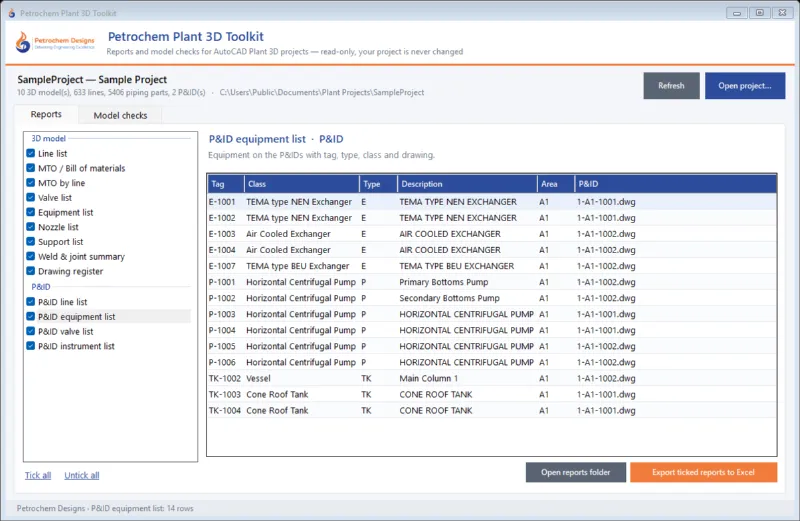Select the TK-1003 row tag cell
Viewport: 800px width, 521px height.
pyautogui.click(x=224, y=394)
